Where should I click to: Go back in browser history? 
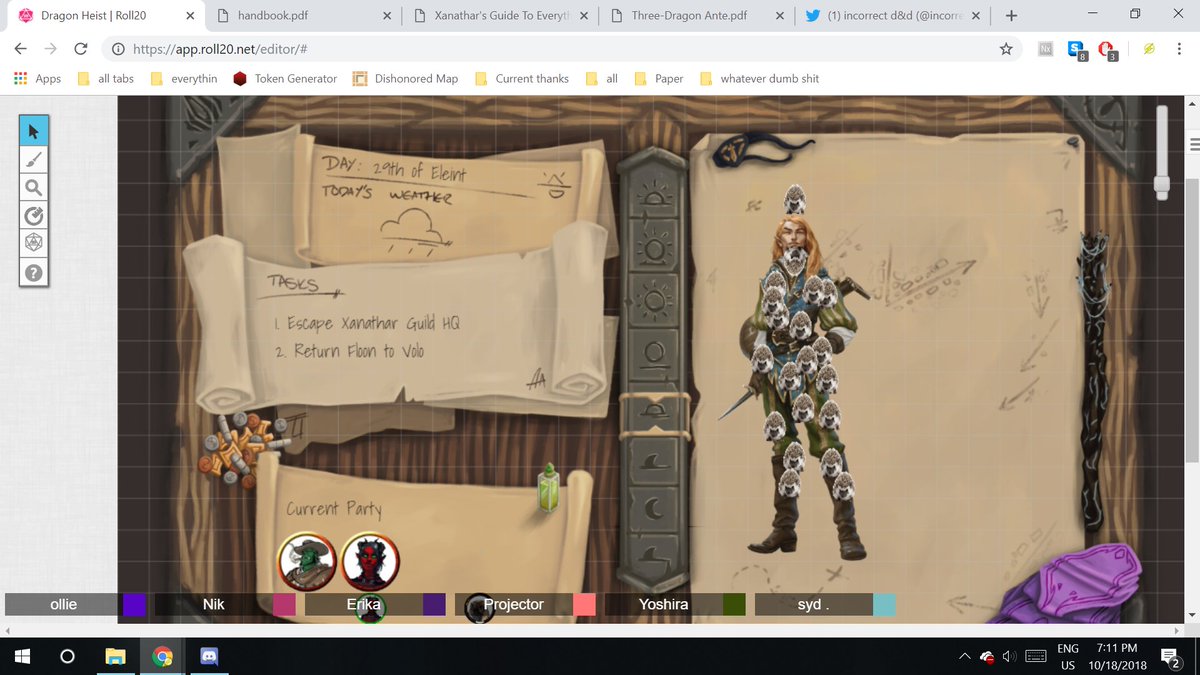click(x=20, y=49)
